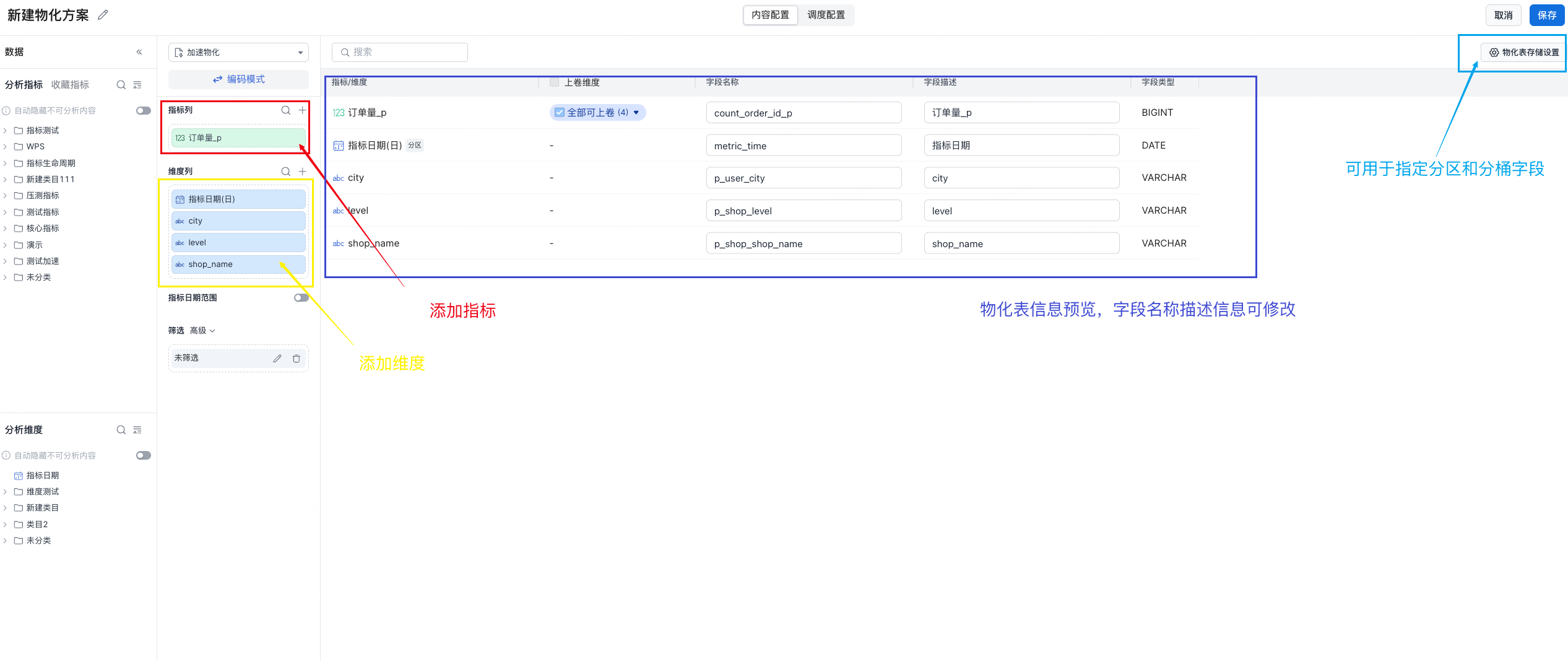Click trash icon on 未筛选 filter row

pyautogui.click(x=297, y=358)
